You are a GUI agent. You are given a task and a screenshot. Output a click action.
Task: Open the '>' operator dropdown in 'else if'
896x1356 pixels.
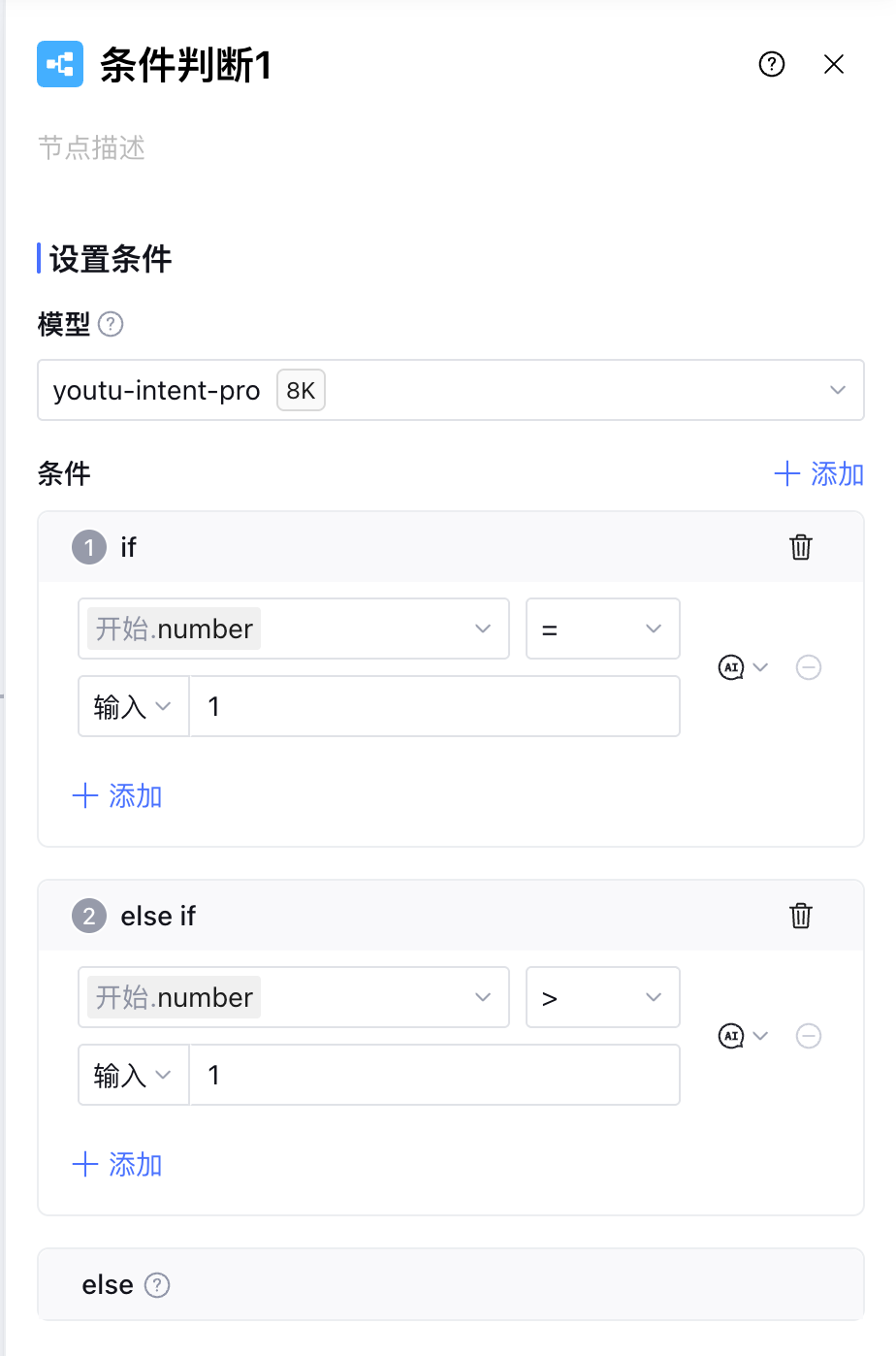[x=602, y=997]
